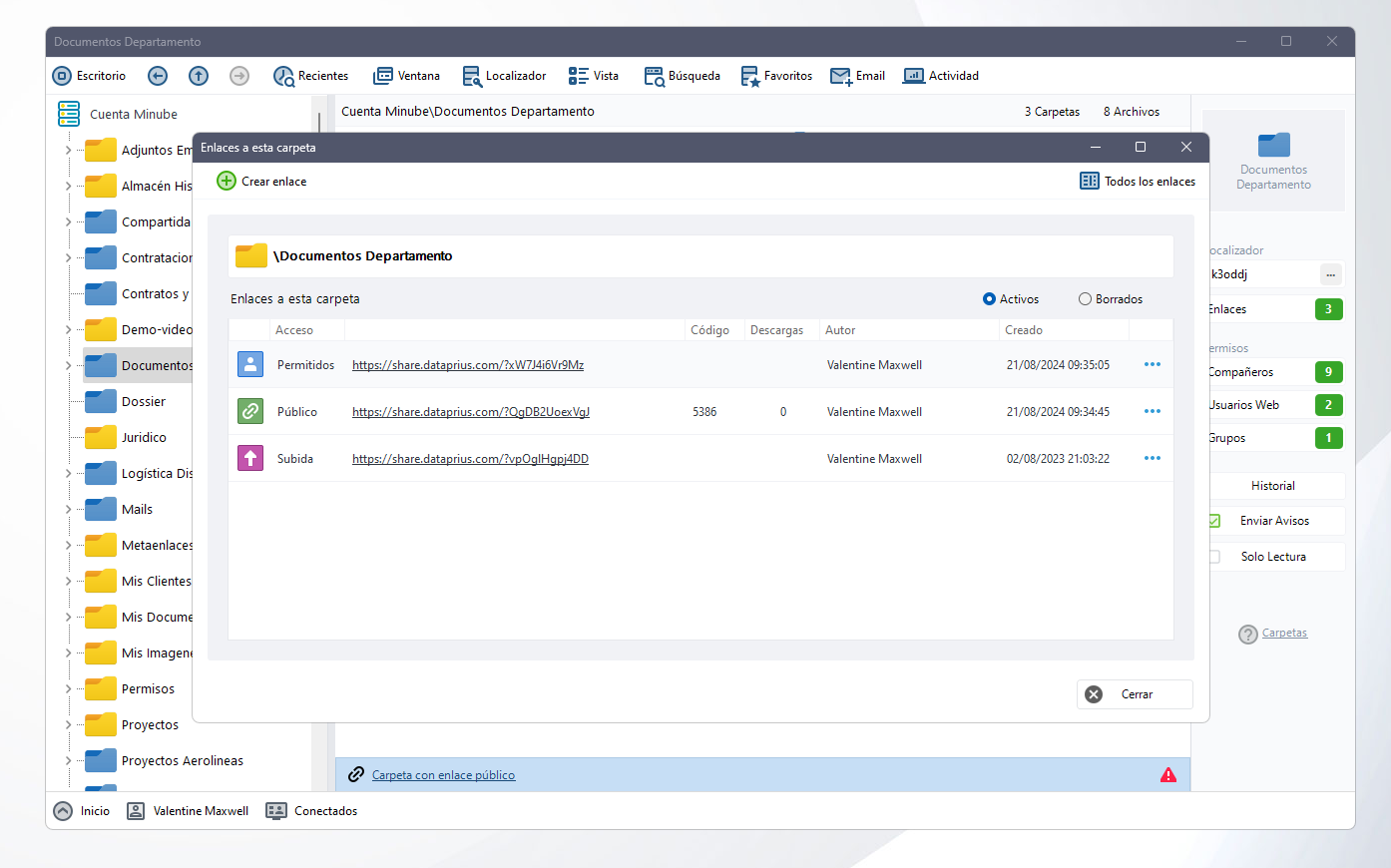Select the Dossier folder
The width and height of the screenshot is (1391, 868).
click(125, 401)
